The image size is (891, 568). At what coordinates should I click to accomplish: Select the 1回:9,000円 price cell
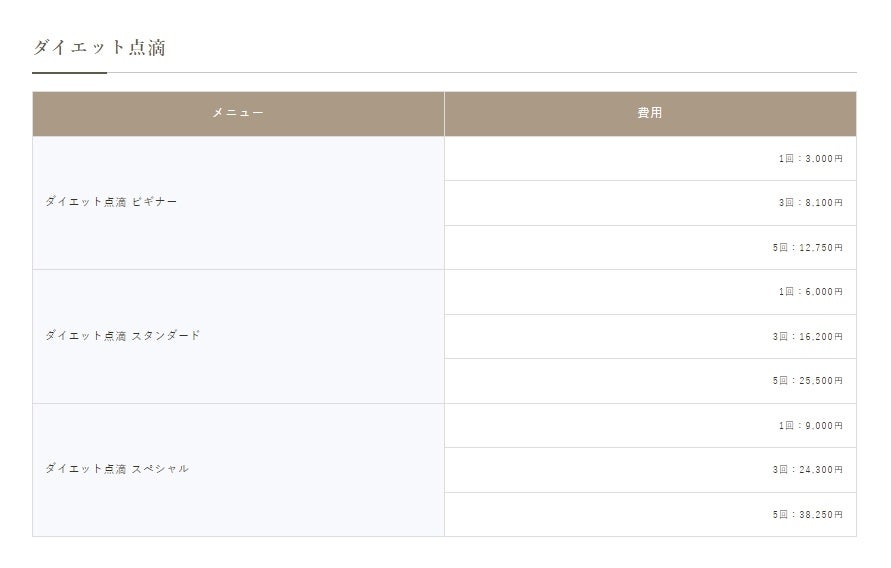[x=650, y=425]
